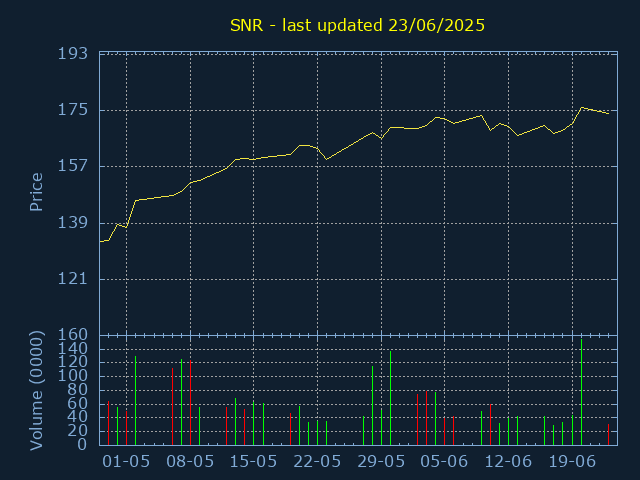Click the 15-05 date label

253,462
